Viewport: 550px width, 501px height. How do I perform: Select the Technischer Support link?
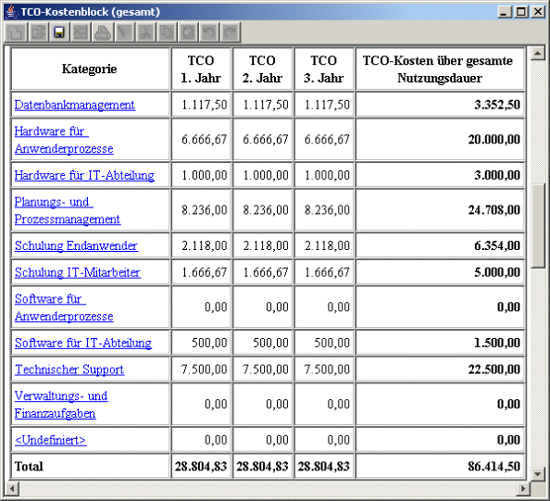69,369
